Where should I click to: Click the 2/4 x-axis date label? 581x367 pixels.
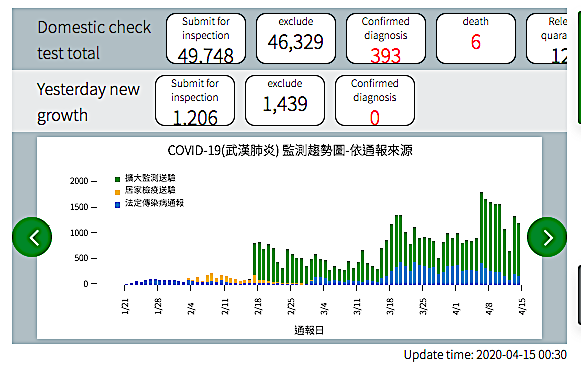click(191, 308)
